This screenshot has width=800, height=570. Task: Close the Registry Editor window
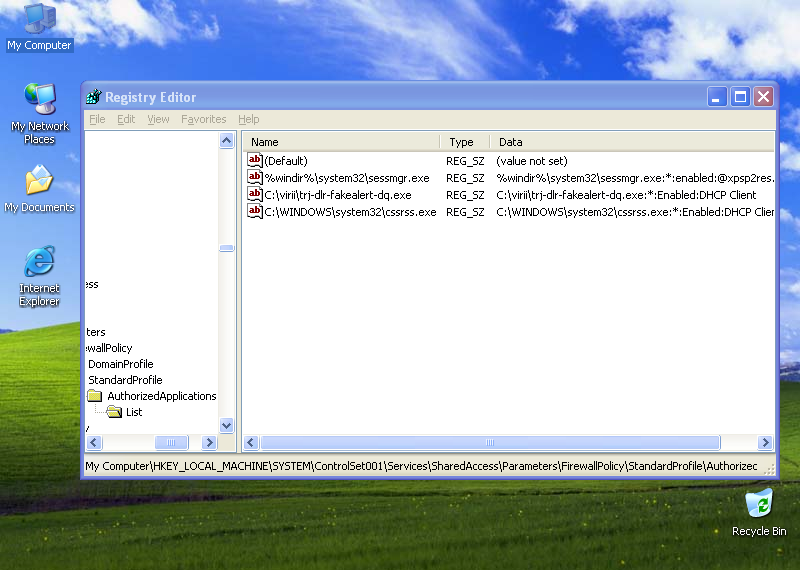pyautogui.click(x=764, y=96)
